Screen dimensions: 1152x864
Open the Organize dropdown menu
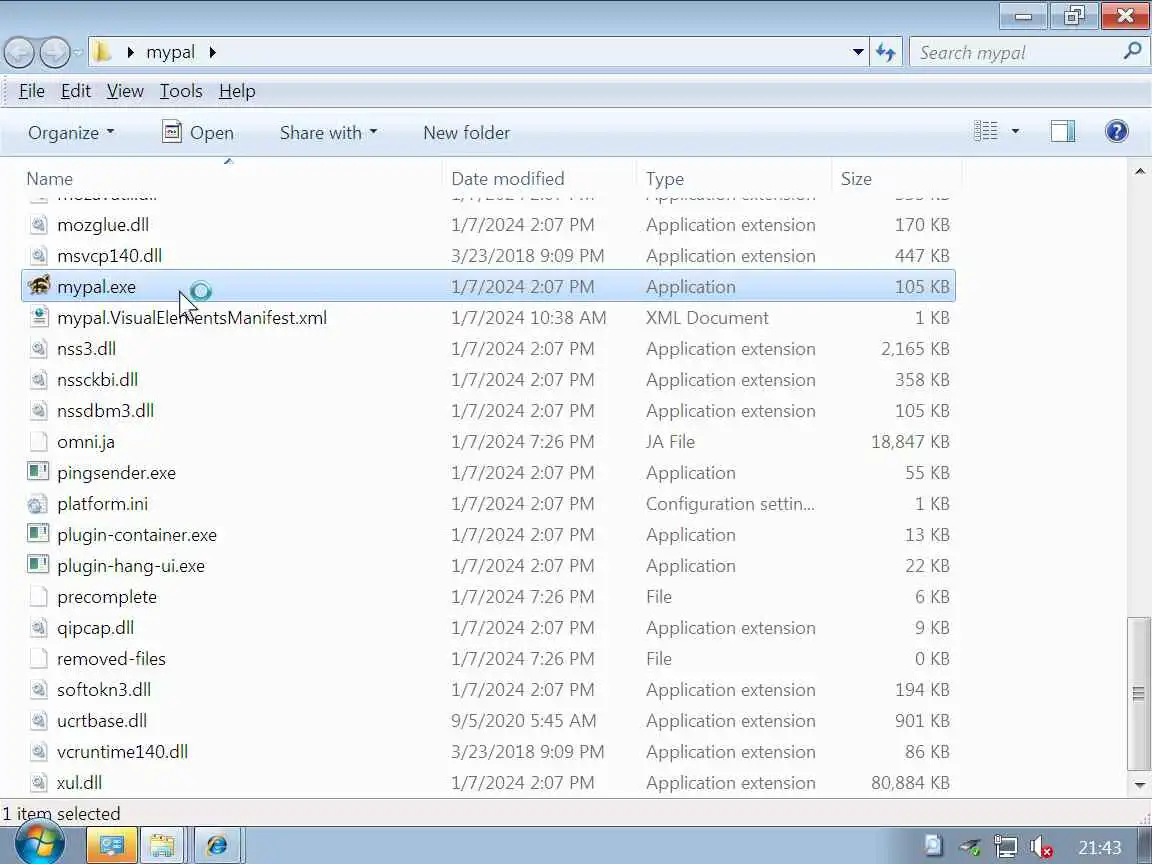(71, 132)
